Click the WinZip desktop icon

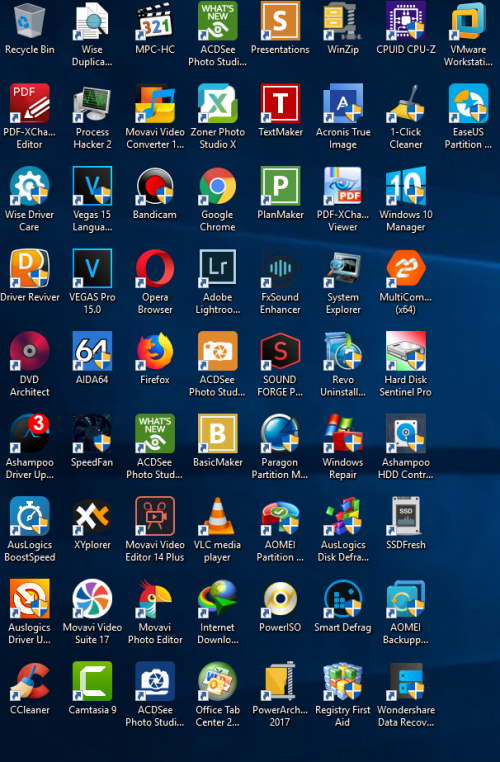pos(343,21)
